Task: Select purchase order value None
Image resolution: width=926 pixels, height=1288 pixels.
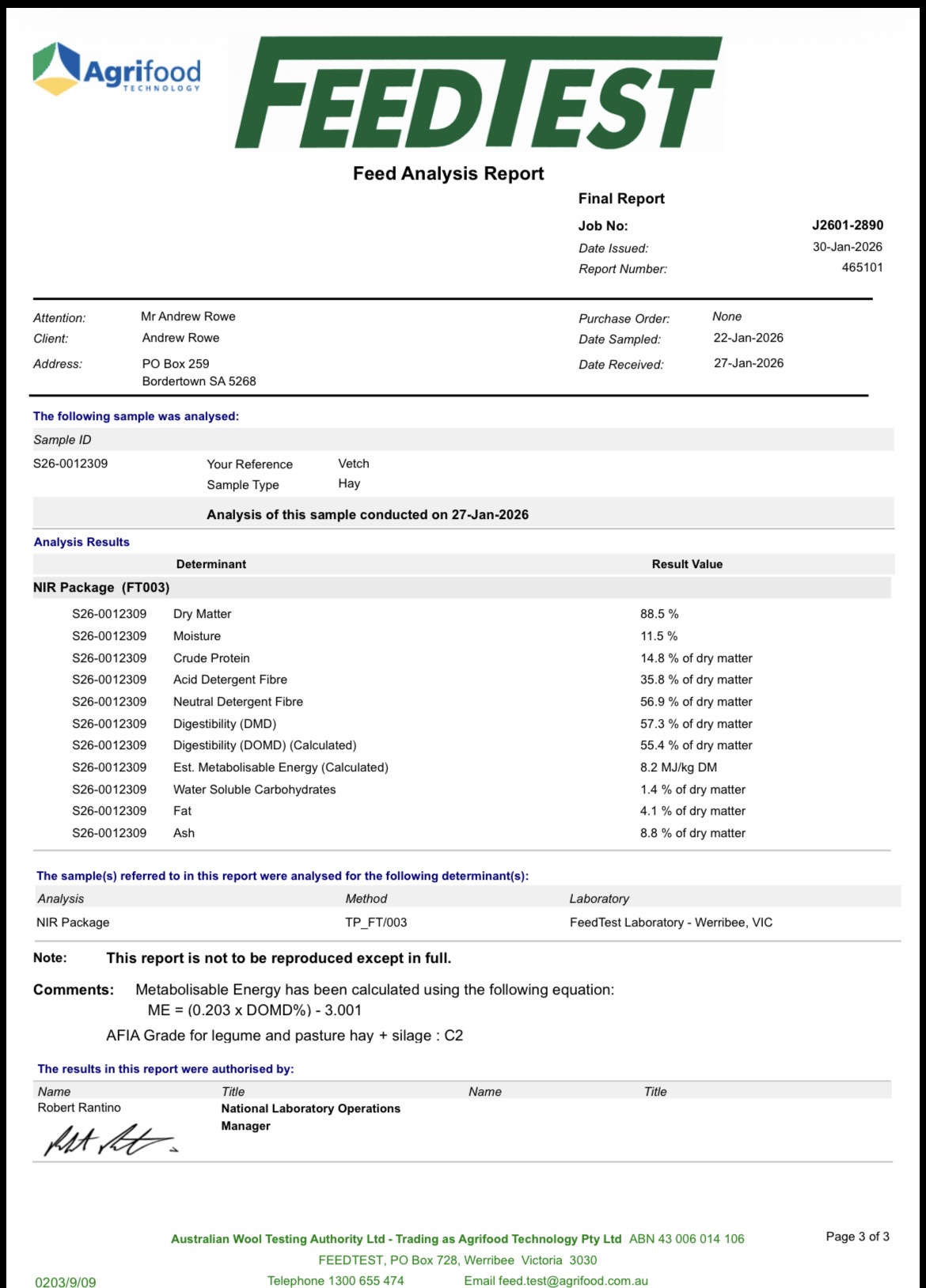Action: 727,316
